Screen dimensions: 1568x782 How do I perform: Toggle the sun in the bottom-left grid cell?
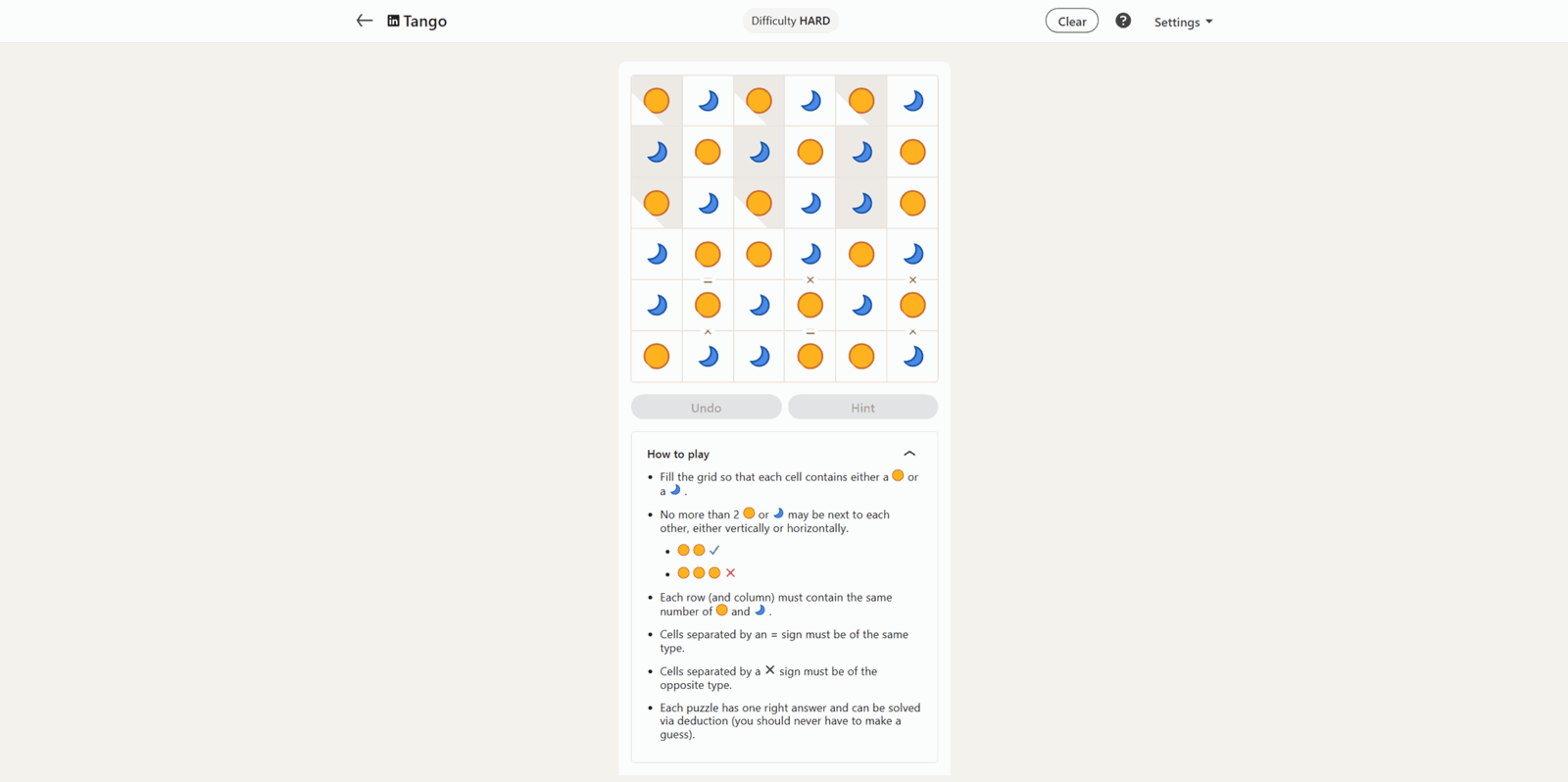[657, 356]
